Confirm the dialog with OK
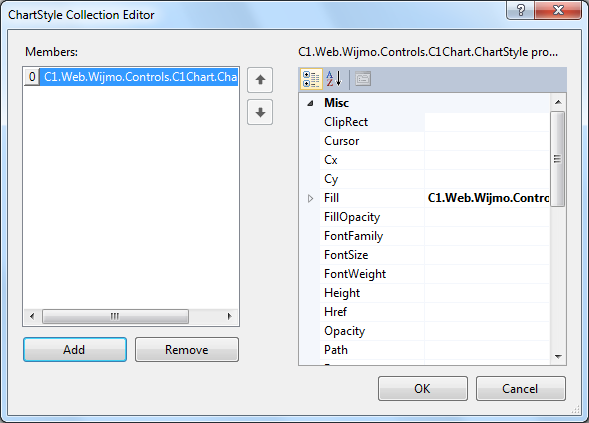Image resolution: width=589 pixels, height=423 pixels. pos(423,389)
